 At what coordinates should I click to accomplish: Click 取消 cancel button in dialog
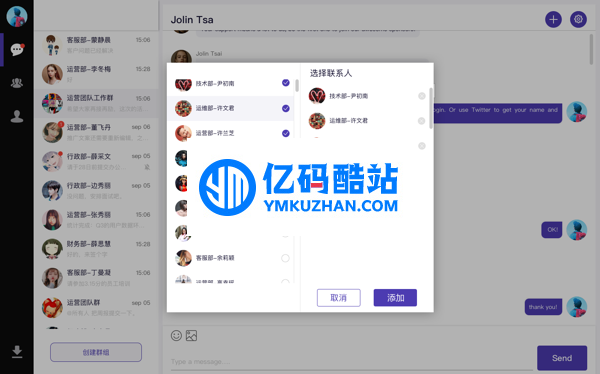click(x=339, y=298)
